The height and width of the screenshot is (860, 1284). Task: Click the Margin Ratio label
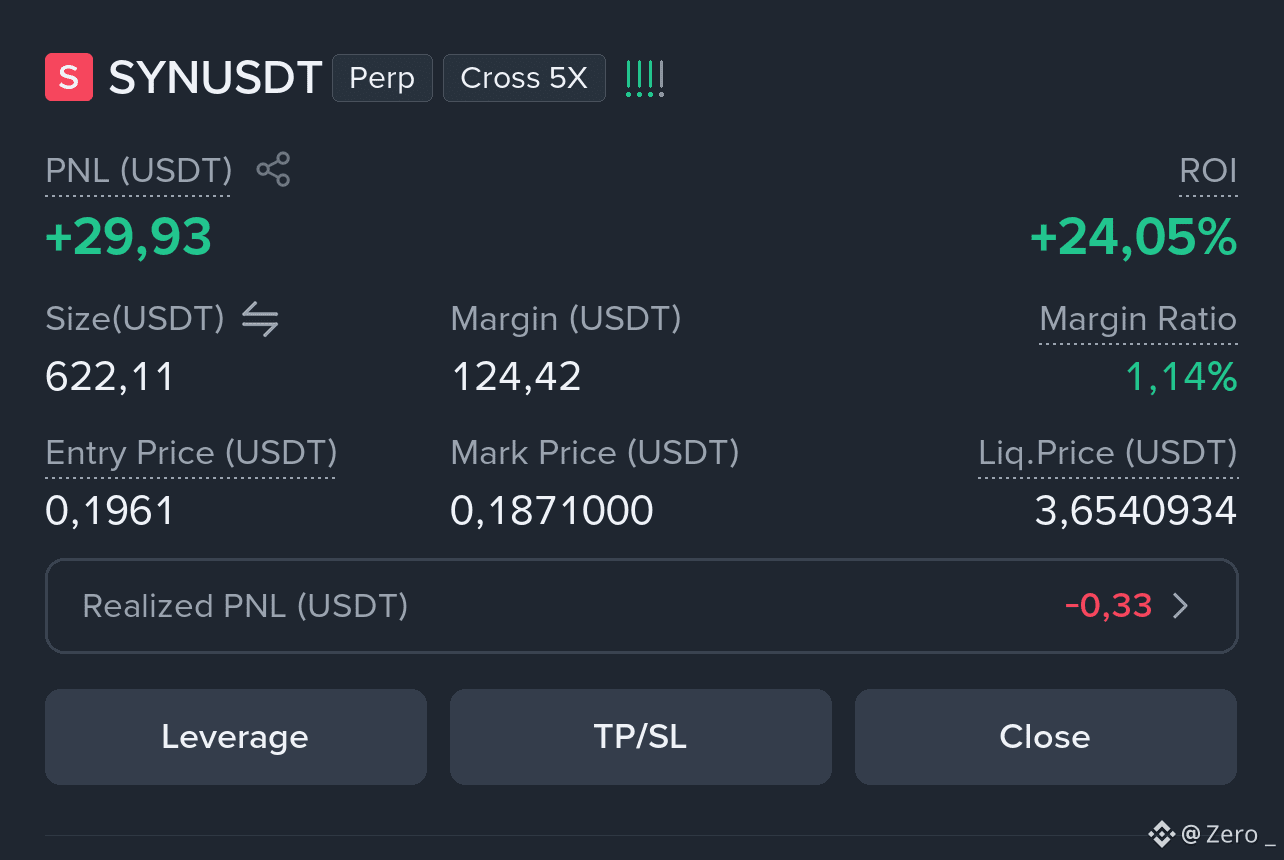[1138, 319]
